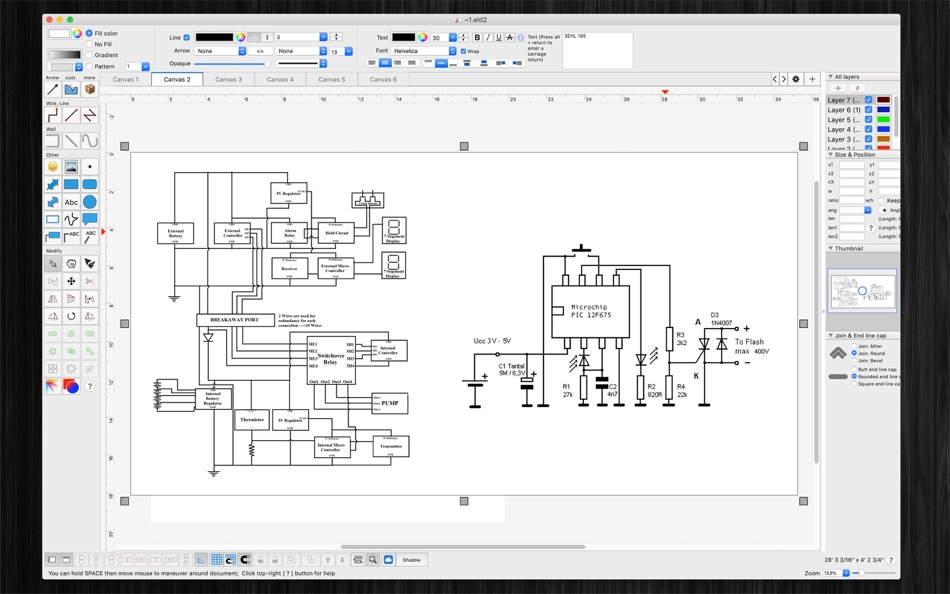Choose the Pattern fill radio button

point(89,66)
